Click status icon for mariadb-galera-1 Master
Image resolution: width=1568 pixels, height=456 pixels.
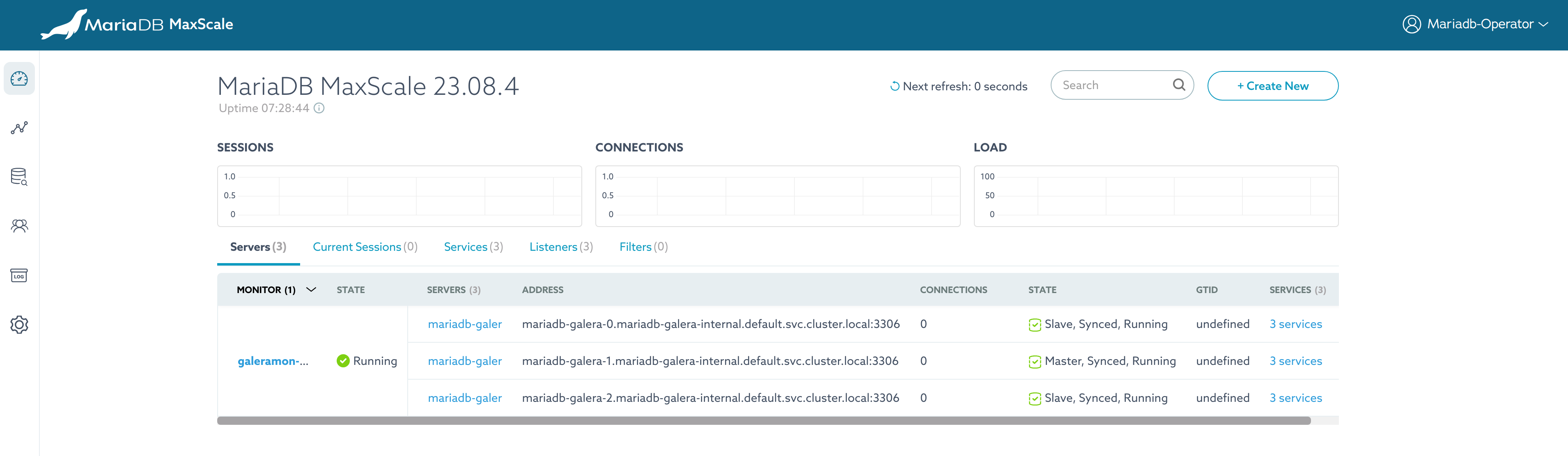pyautogui.click(x=1035, y=362)
